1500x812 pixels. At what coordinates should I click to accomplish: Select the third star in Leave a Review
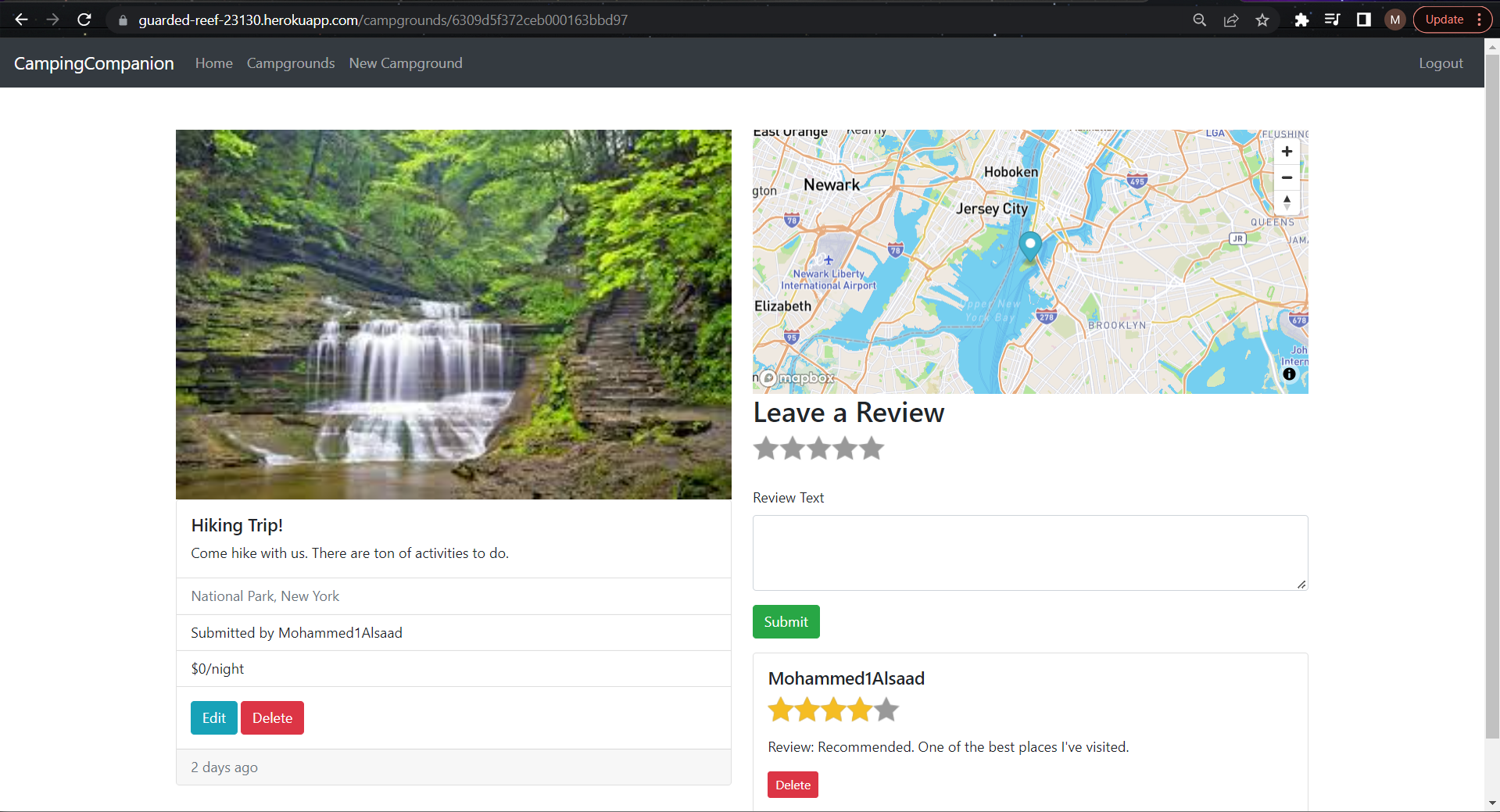(818, 448)
